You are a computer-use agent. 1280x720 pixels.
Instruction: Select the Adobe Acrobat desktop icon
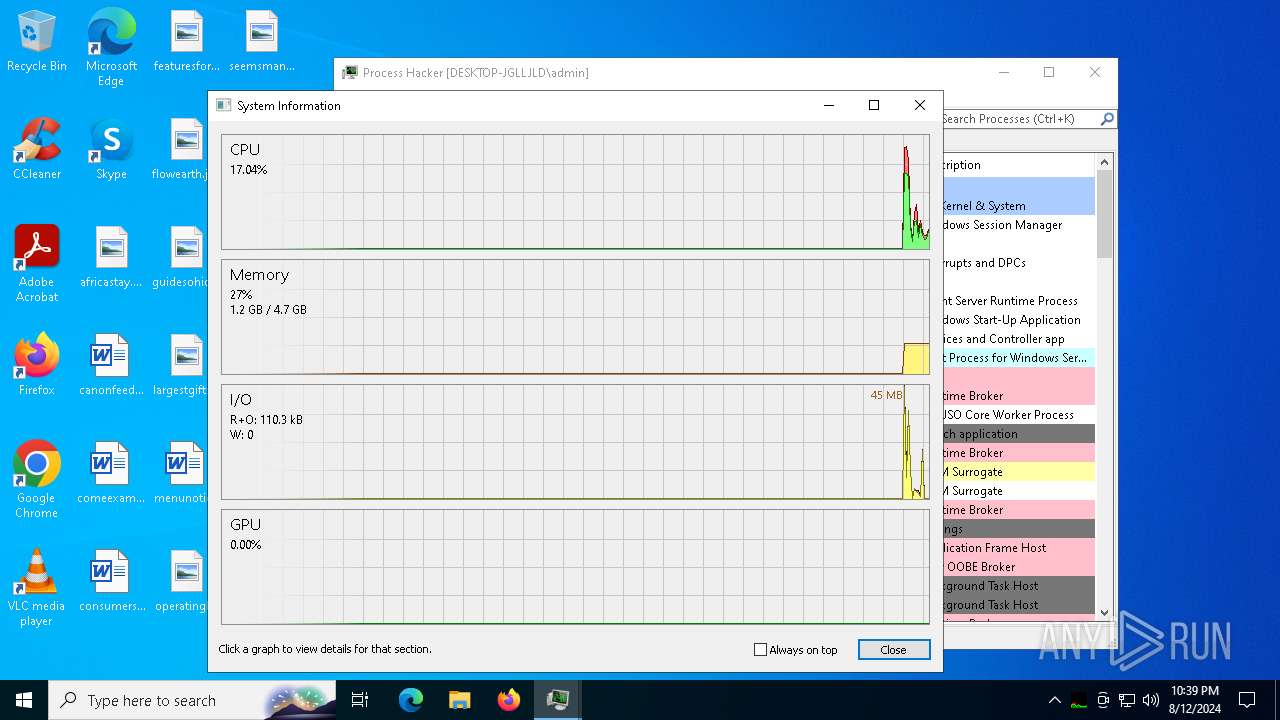[x=37, y=263]
